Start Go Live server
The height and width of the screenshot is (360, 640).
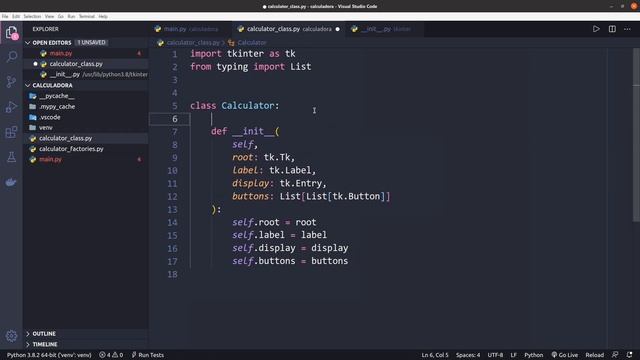564,355
